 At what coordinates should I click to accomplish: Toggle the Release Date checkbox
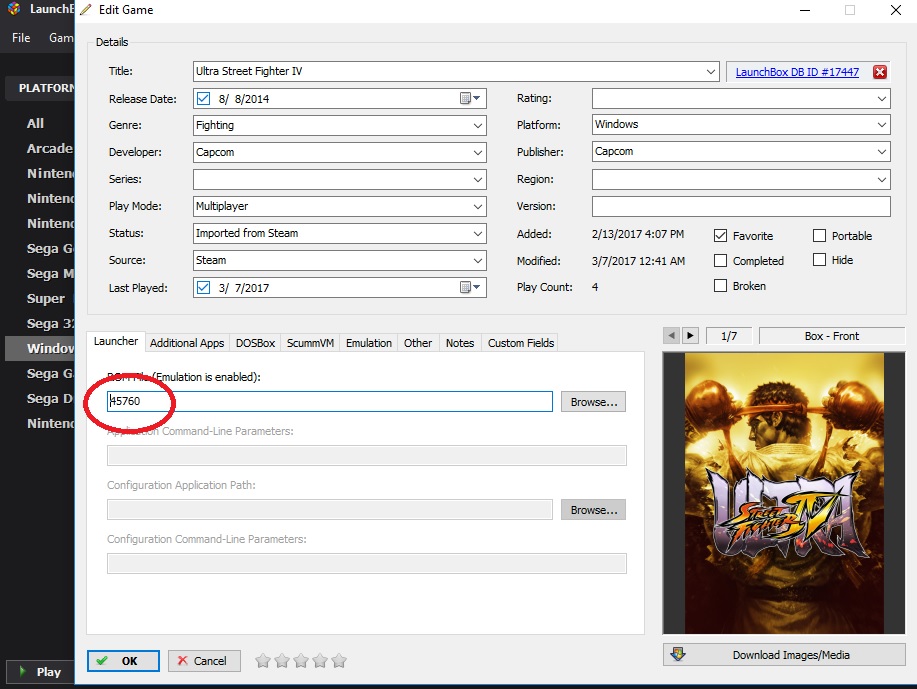[204, 98]
